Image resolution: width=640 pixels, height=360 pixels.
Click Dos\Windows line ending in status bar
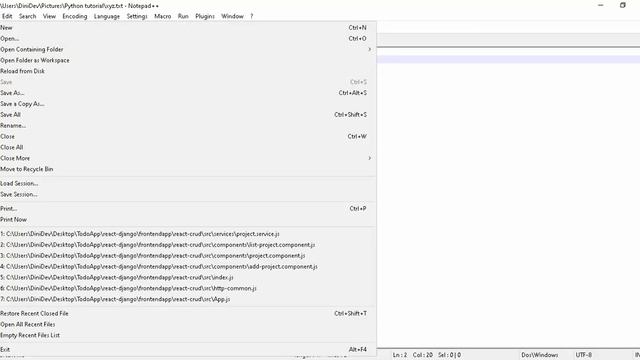(x=540, y=355)
